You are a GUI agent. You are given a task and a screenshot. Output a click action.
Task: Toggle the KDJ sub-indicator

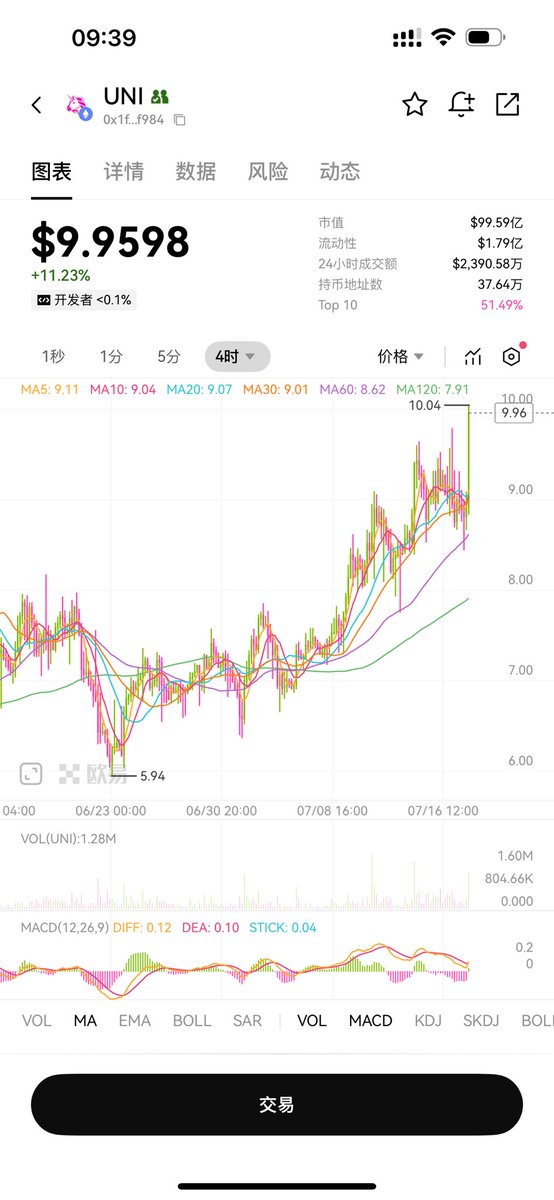tap(428, 1021)
